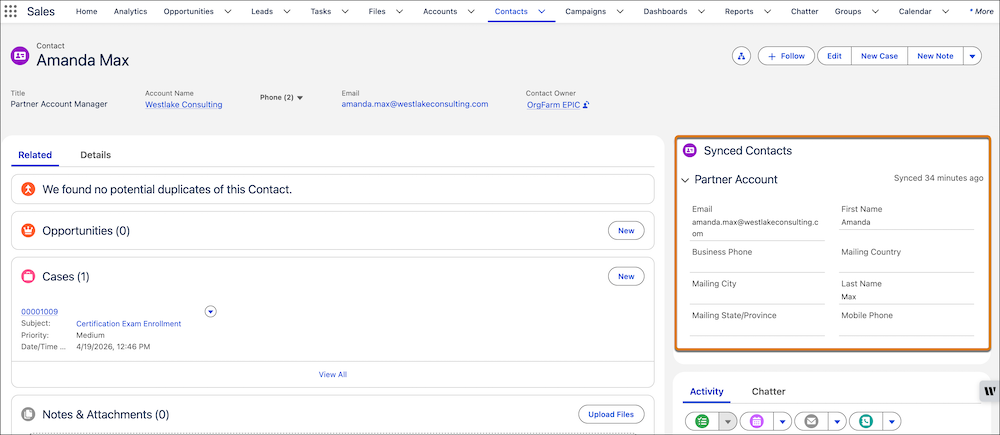Open the Dashboards nav dropdown arrow
This screenshot has width=1000, height=435.
pyautogui.click(x=702, y=11)
